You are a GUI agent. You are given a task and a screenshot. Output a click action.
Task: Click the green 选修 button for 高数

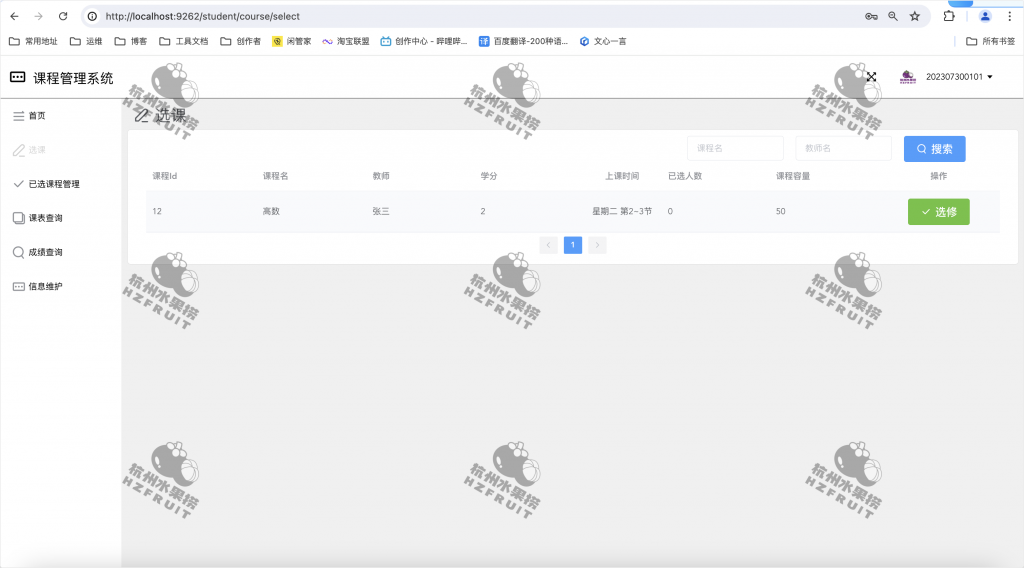coord(938,212)
